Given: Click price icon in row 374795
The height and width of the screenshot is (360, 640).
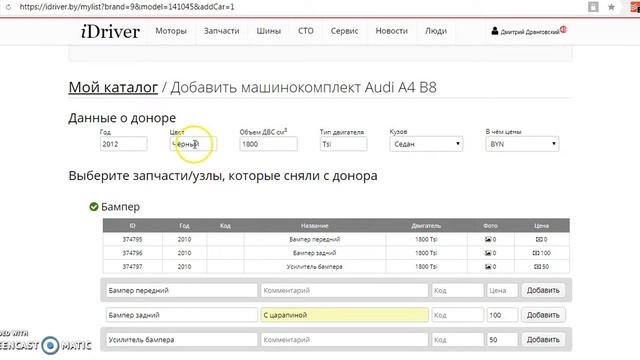Looking at the screenshot, I should pyautogui.click(x=539, y=240).
